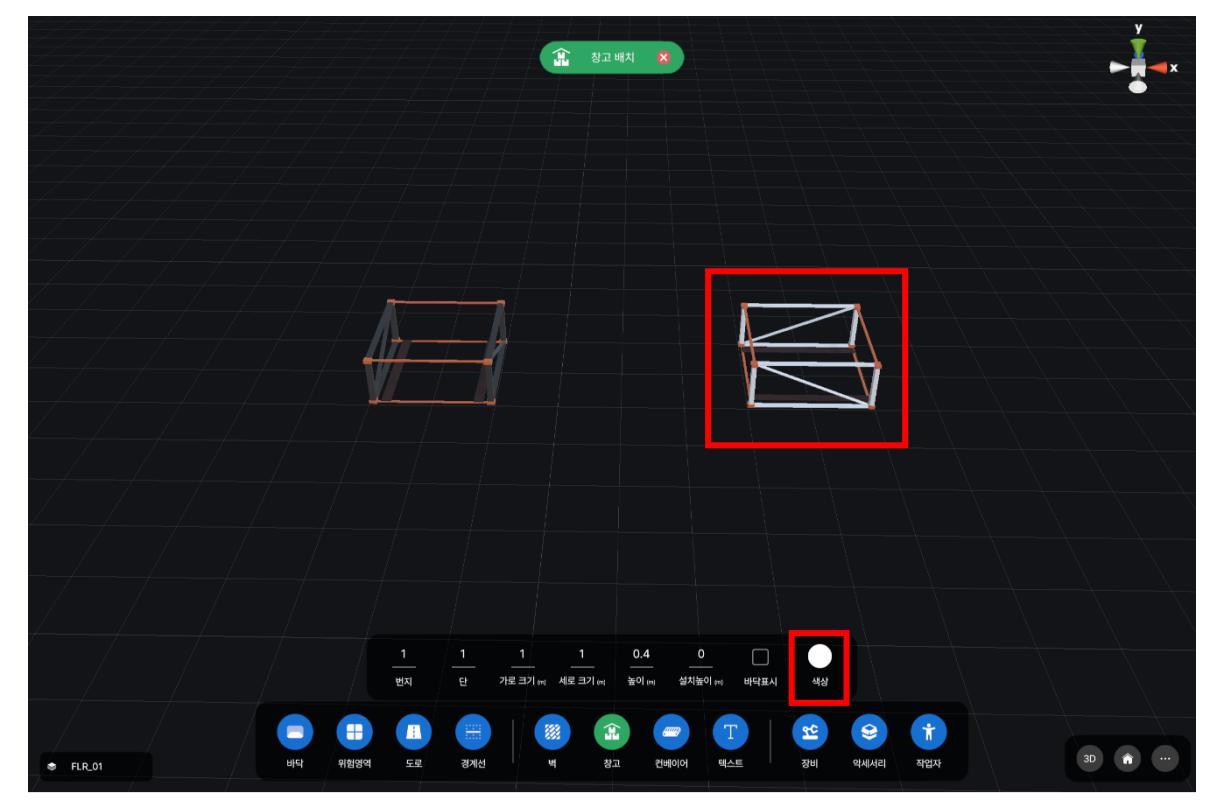Click the red X-axis cone on view gizmo
This screenshot has height=811, width=1219.
click(x=1160, y=68)
